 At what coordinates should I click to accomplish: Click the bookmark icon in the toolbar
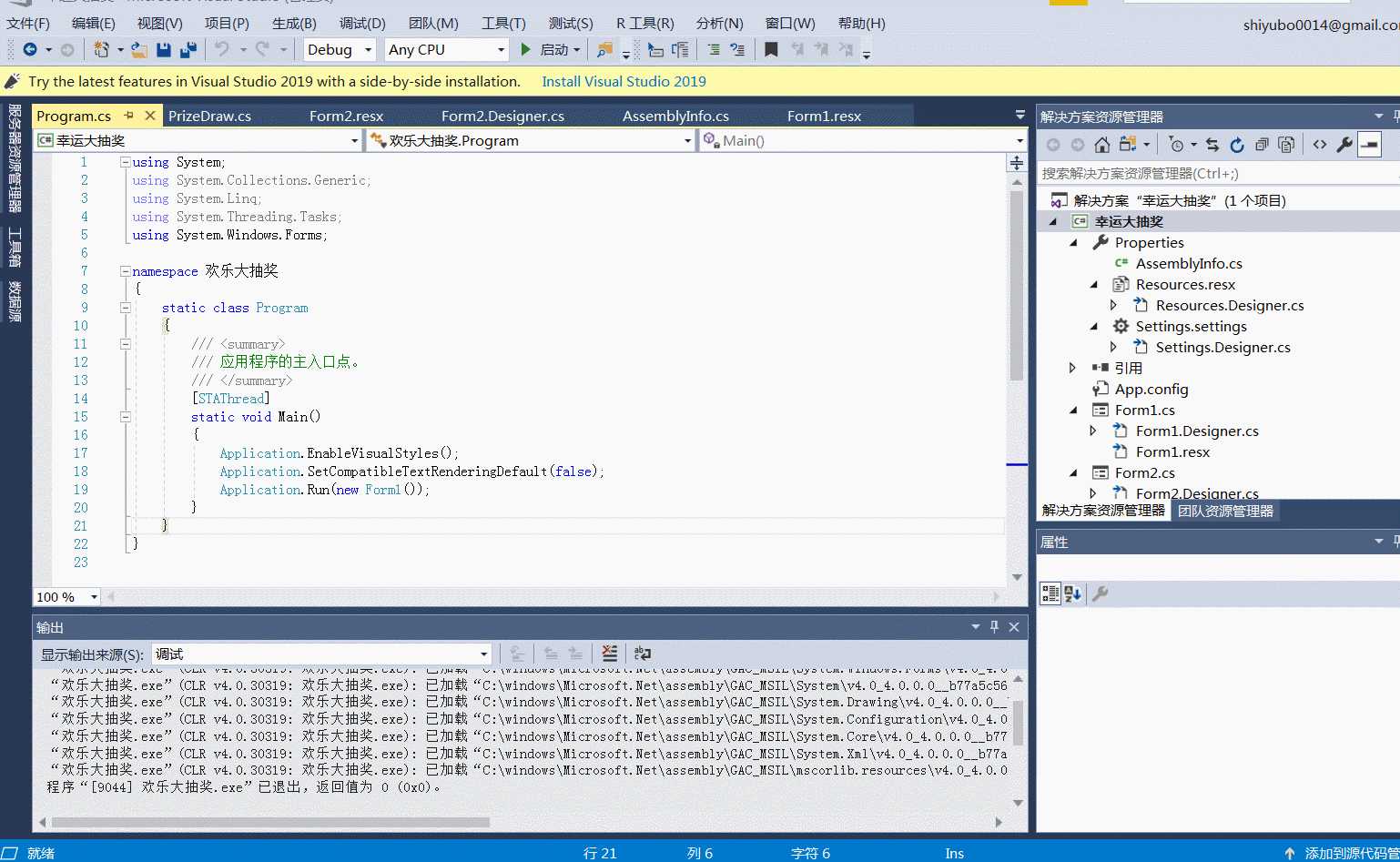[x=771, y=50]
